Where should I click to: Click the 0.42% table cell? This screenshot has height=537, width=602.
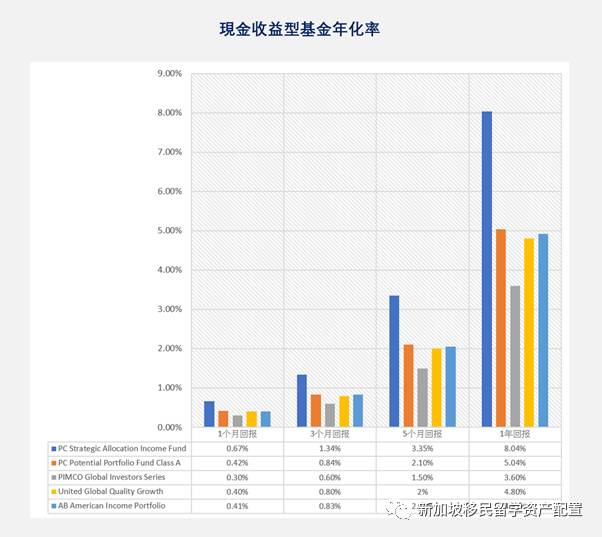click(x=237, y=463)
